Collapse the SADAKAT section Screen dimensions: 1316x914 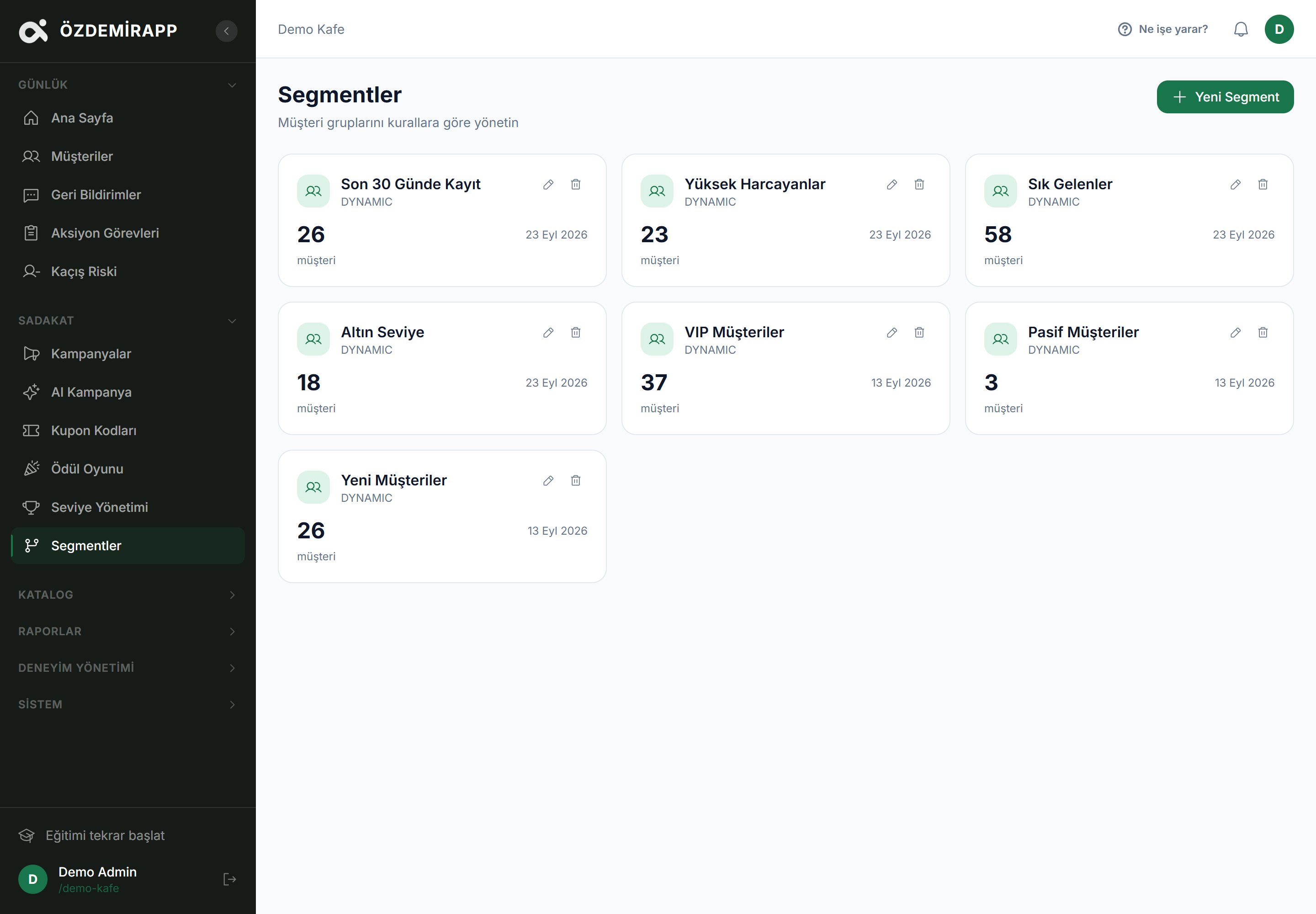click(127, 321)
